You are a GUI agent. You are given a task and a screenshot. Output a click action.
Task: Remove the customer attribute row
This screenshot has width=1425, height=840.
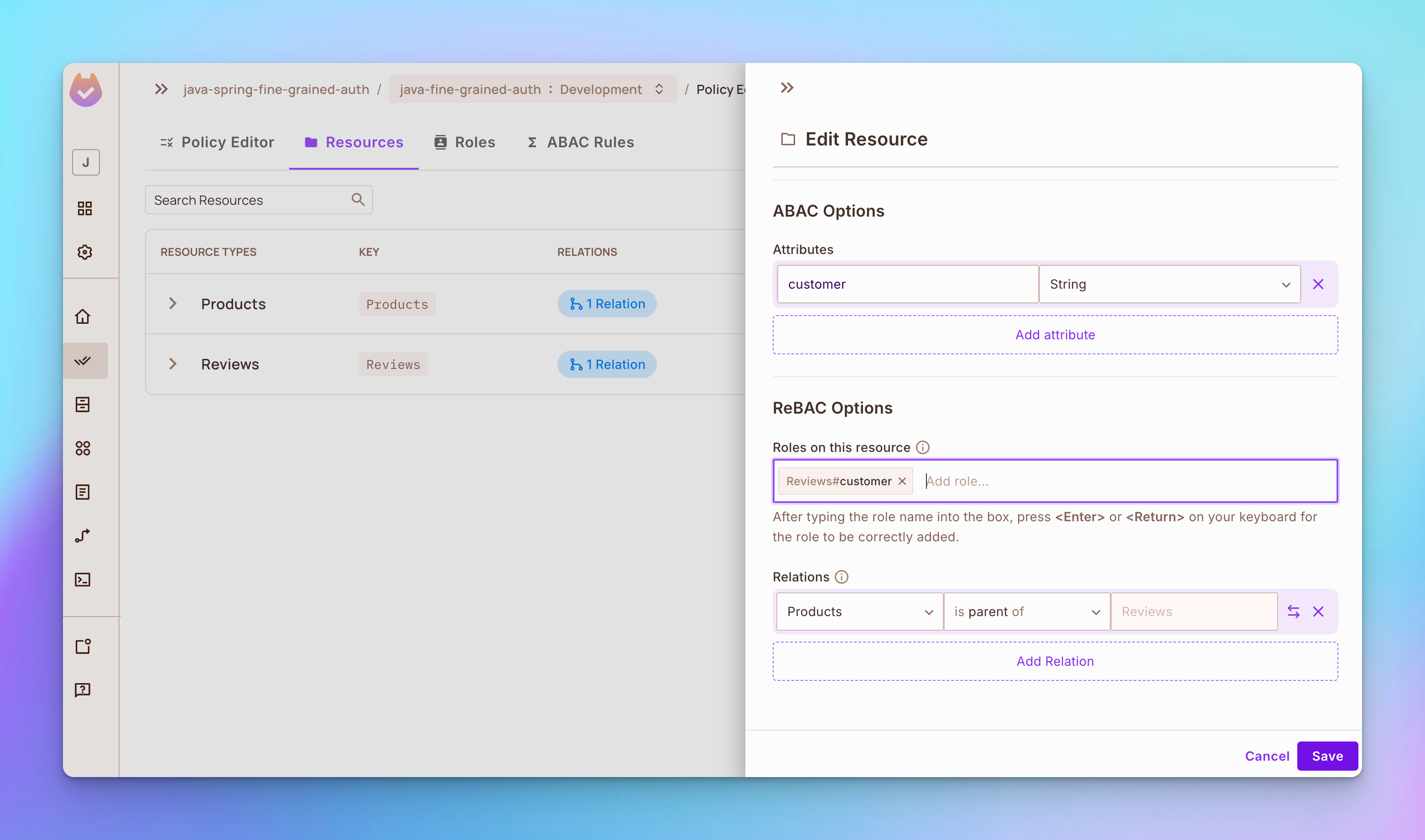1318,284
